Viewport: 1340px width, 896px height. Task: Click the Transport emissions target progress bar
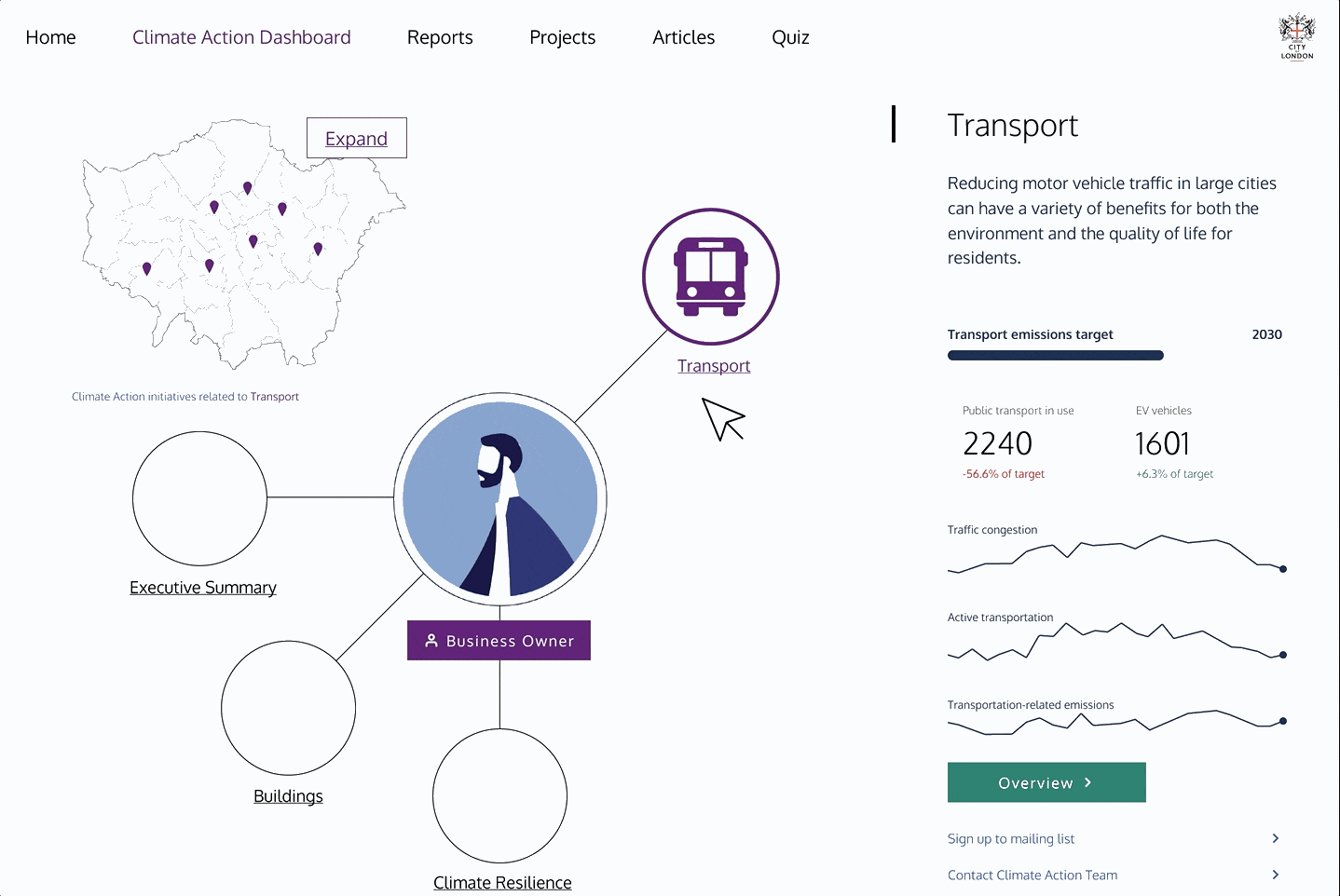(1055, 355)
